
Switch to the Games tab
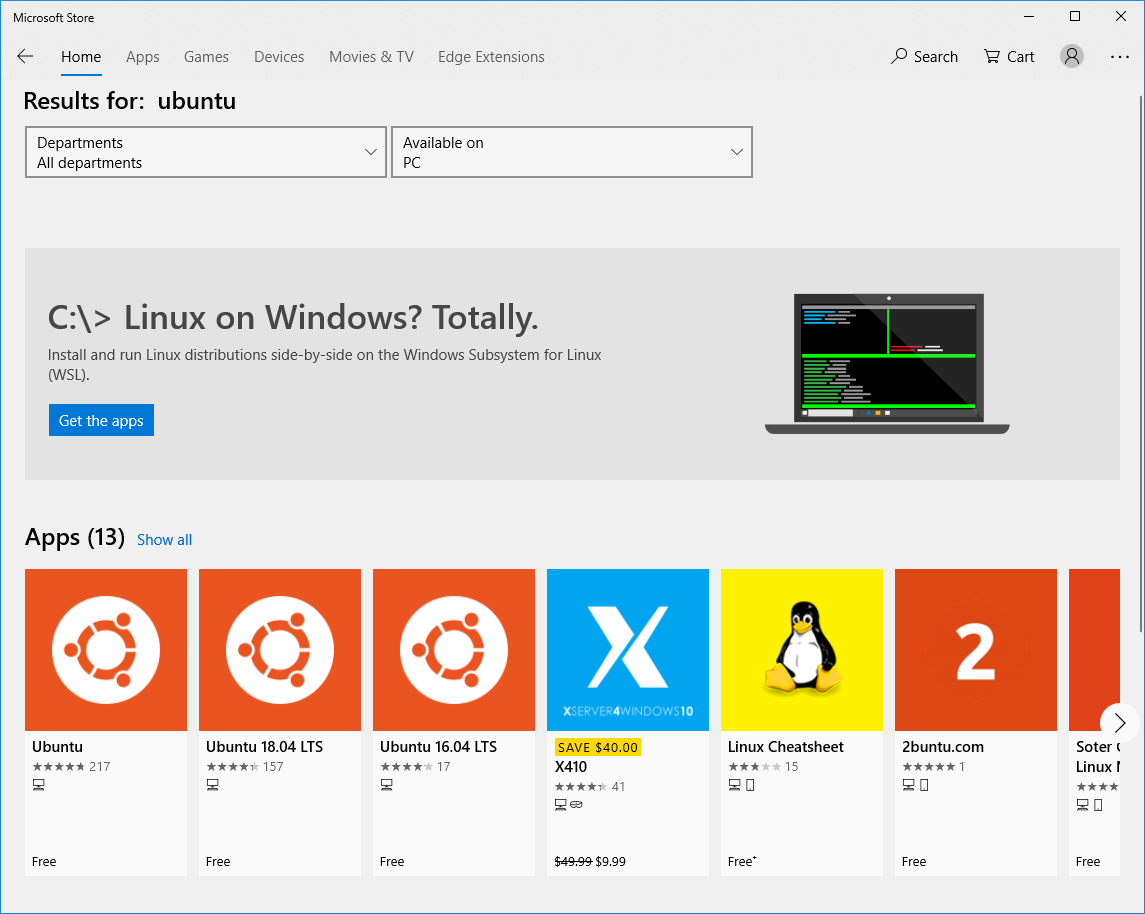pos(206,57)
